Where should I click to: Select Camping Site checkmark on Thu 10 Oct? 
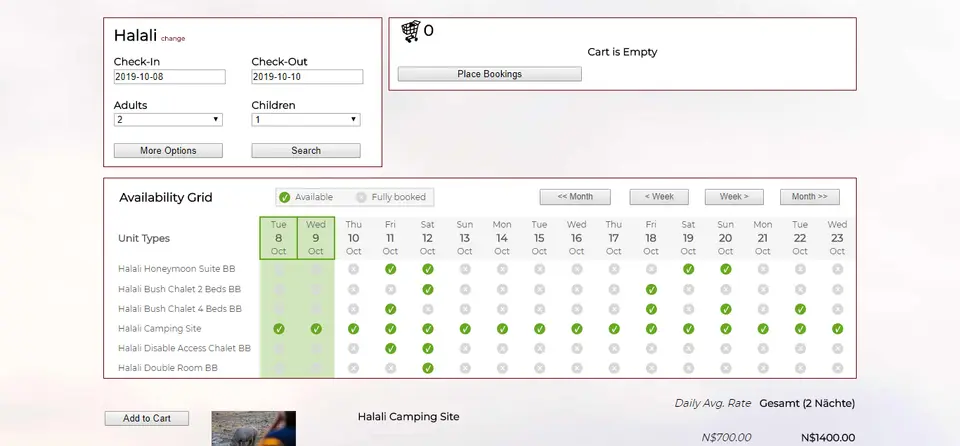click(353, 329)
